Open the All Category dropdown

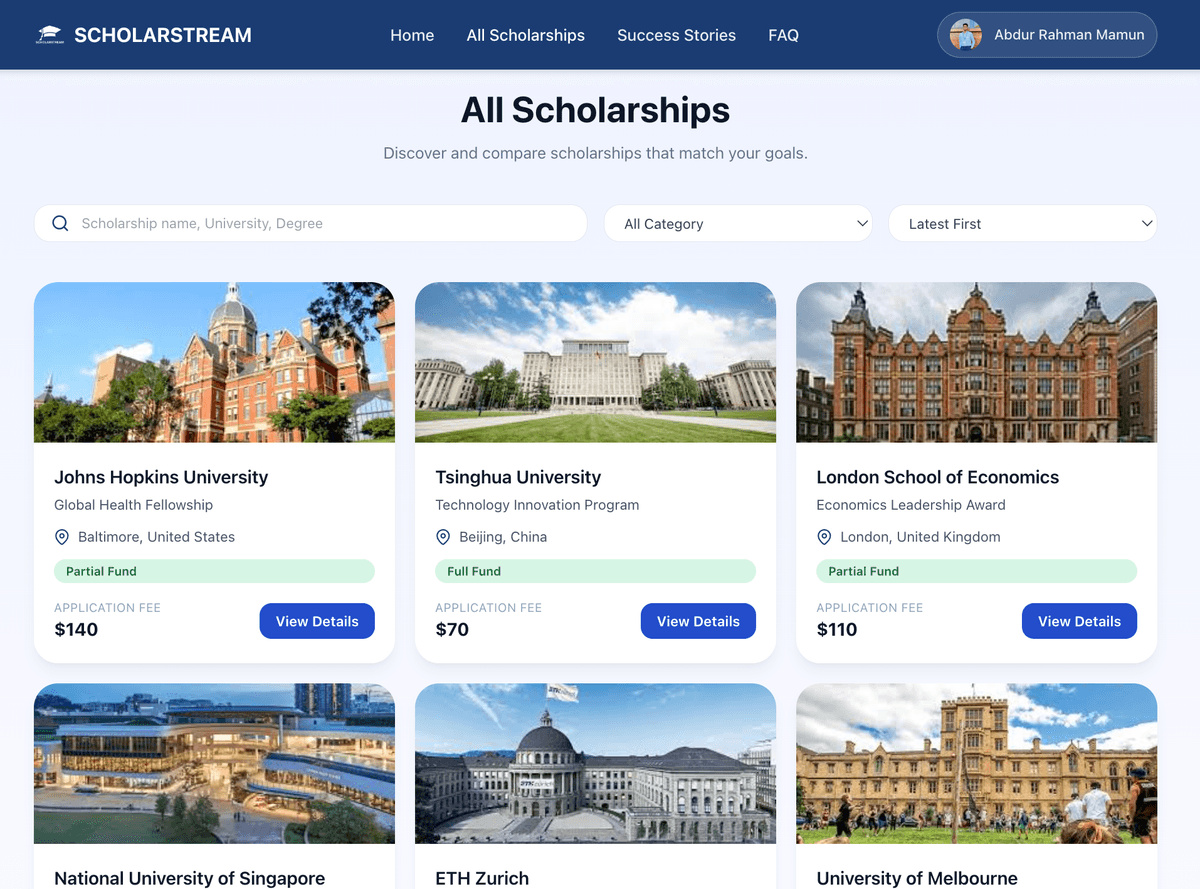pos(738,223)
